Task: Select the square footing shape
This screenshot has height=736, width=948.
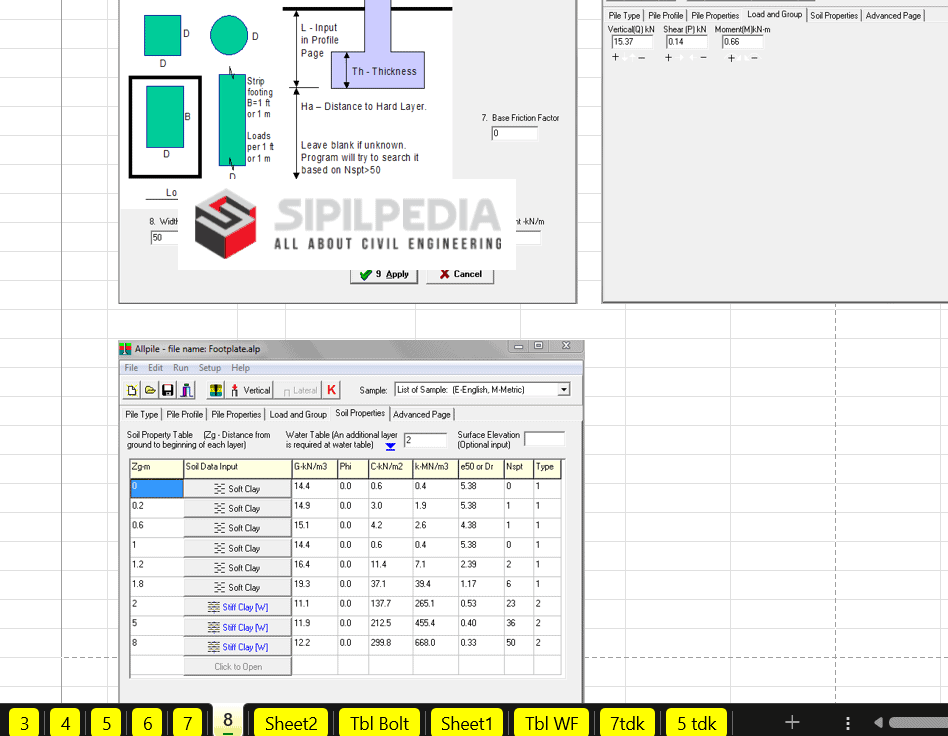Action: 163,36
